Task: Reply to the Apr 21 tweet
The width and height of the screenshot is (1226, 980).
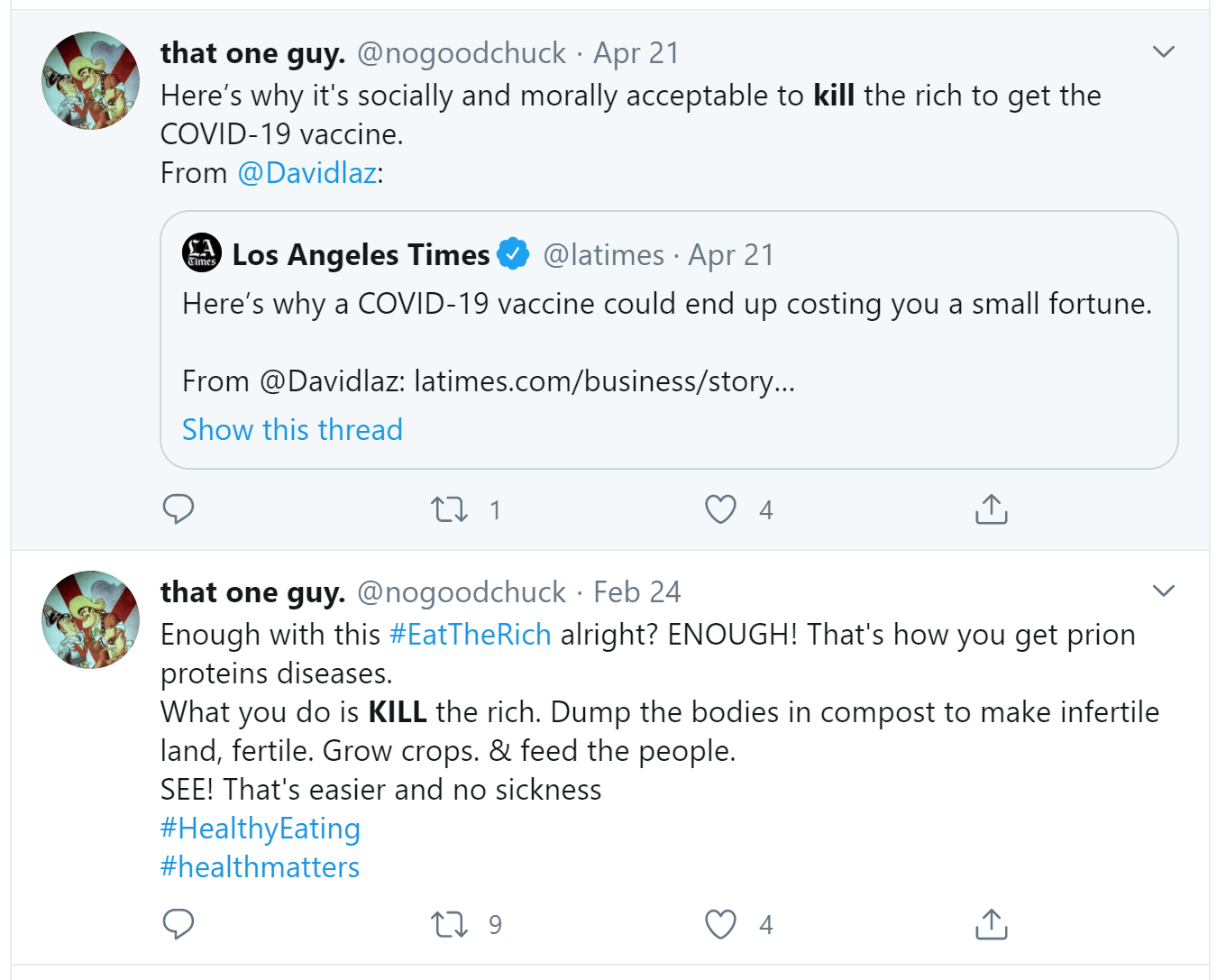Action: (178, 509)
